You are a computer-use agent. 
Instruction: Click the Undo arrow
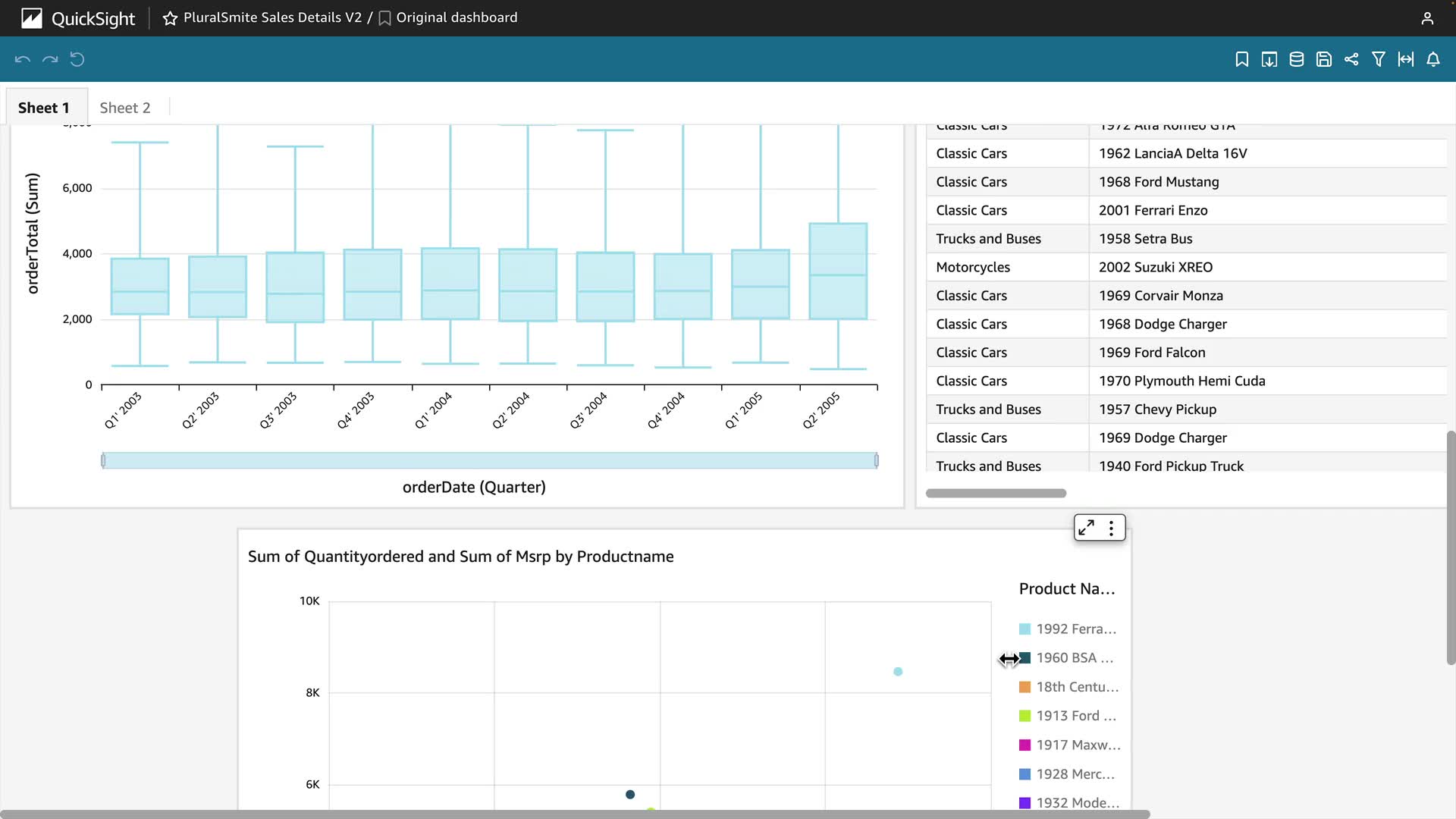click(x=23, y=59)
